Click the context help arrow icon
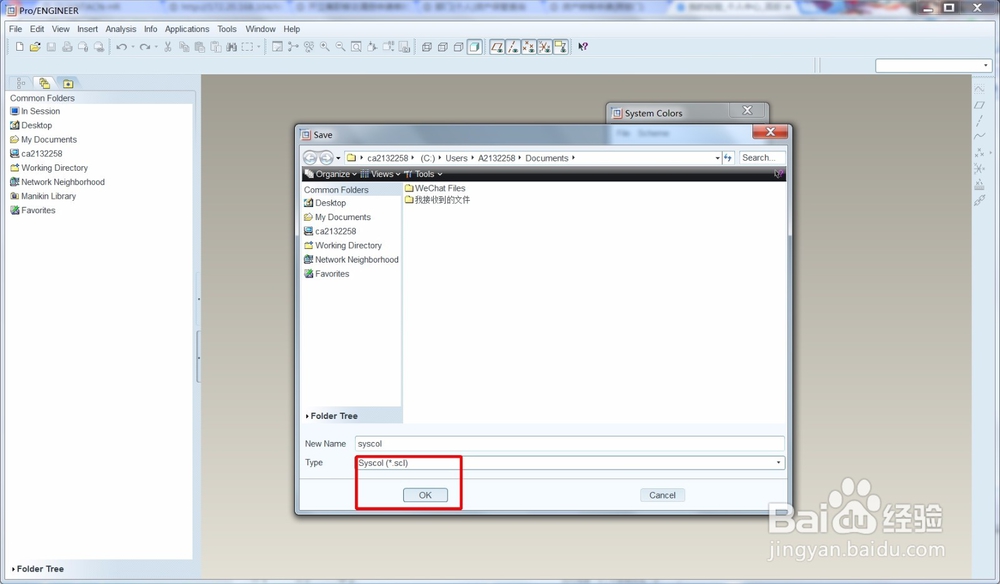1000x584 pixels. pos(583,47)
